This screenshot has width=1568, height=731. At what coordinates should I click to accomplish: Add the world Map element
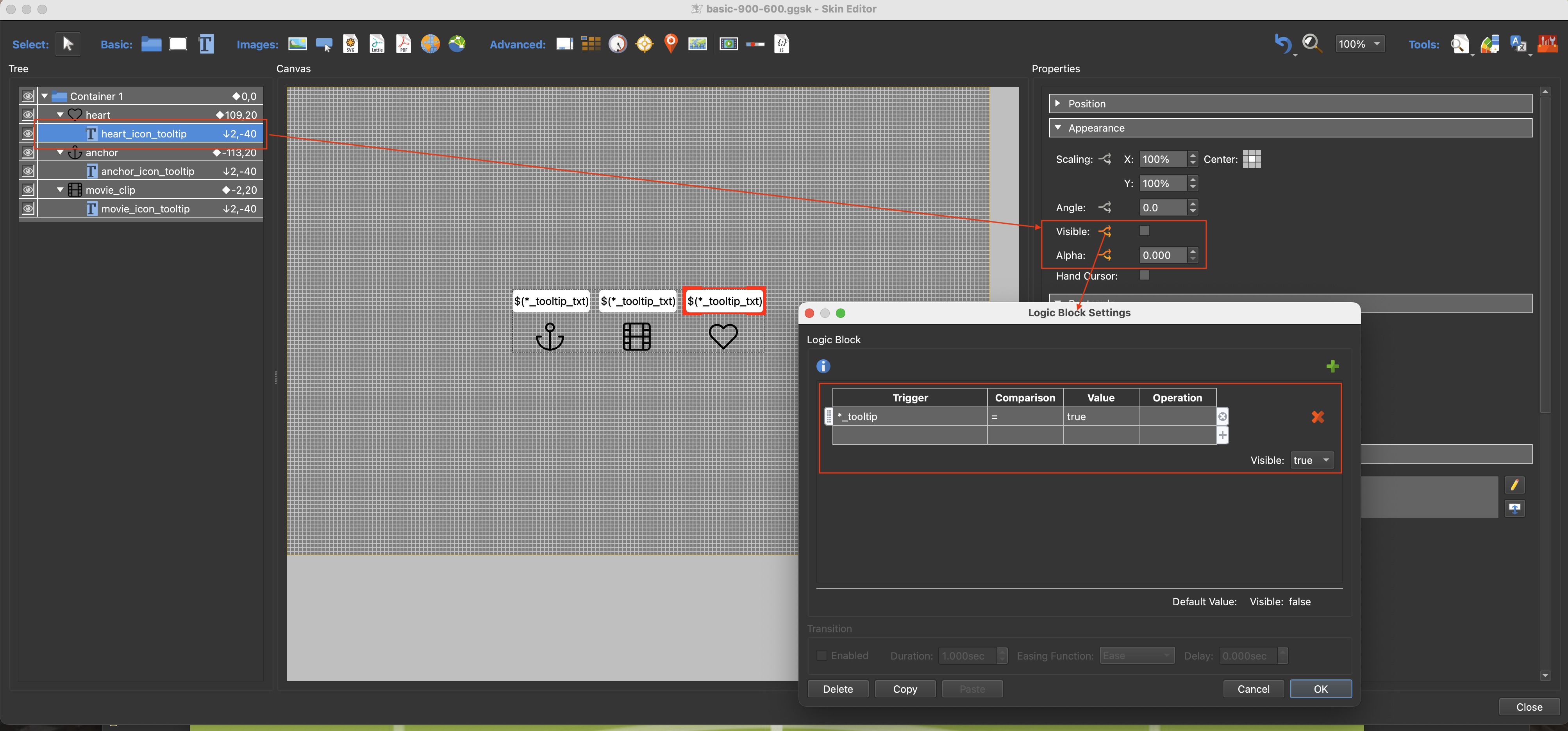tap(698, 44)
